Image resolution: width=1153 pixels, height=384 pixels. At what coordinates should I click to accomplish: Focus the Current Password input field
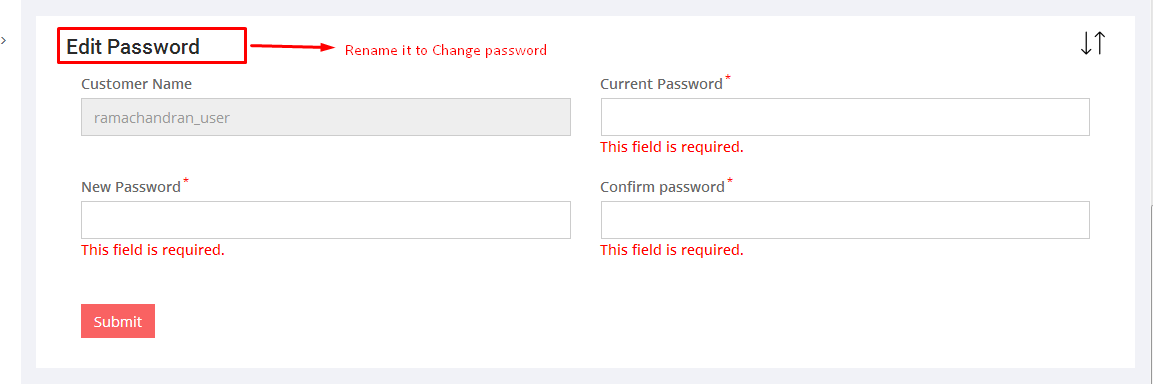coord(845,117)
